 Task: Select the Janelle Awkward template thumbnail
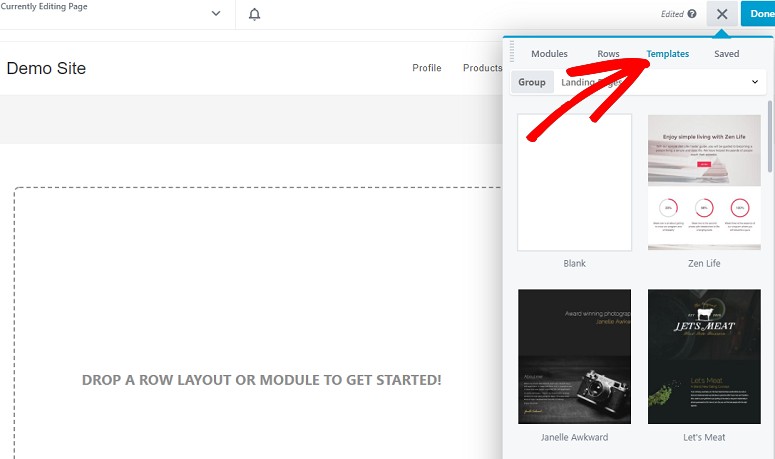tap(574, 356)
